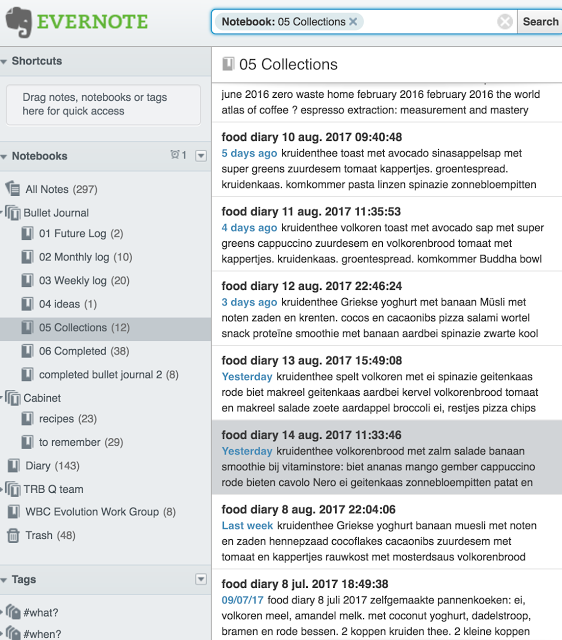Open completed bullet journal 2 (8) label
Image resolution: width=562 pixels, height=640 pixels.
(109, 375)
